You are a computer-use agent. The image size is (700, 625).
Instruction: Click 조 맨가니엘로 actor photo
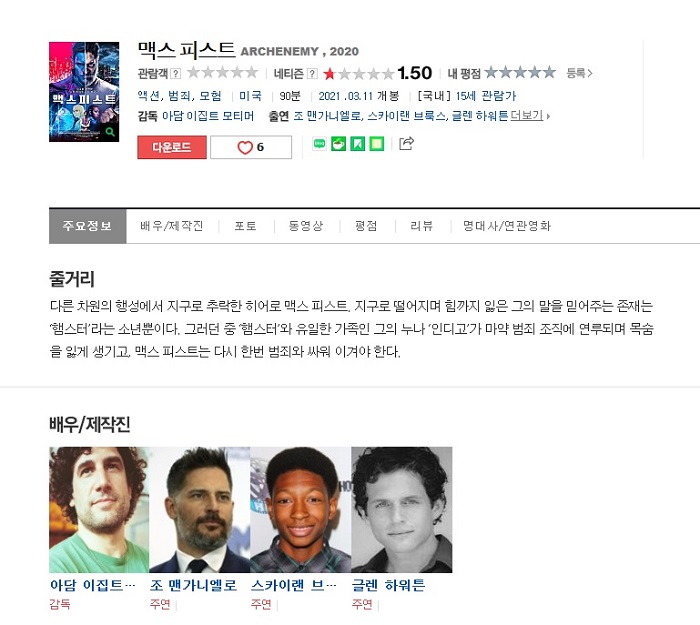pyautogui.click(x=200, y=509)
